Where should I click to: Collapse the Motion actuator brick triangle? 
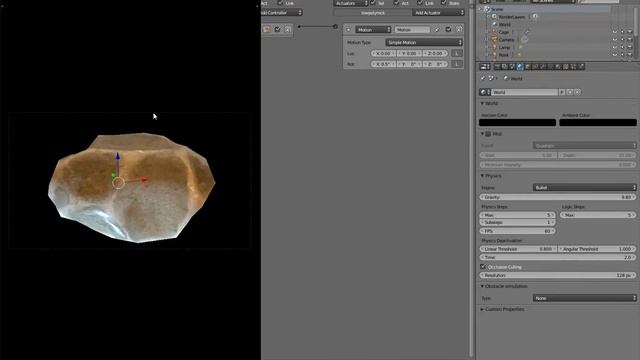(x=348, y=29)
